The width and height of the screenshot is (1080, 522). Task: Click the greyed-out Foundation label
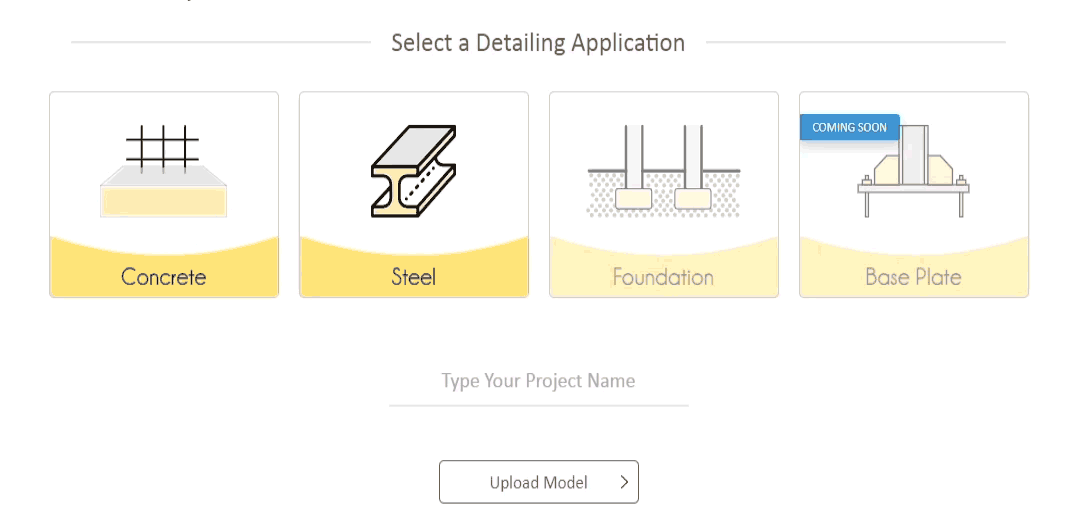click(663, 277)
